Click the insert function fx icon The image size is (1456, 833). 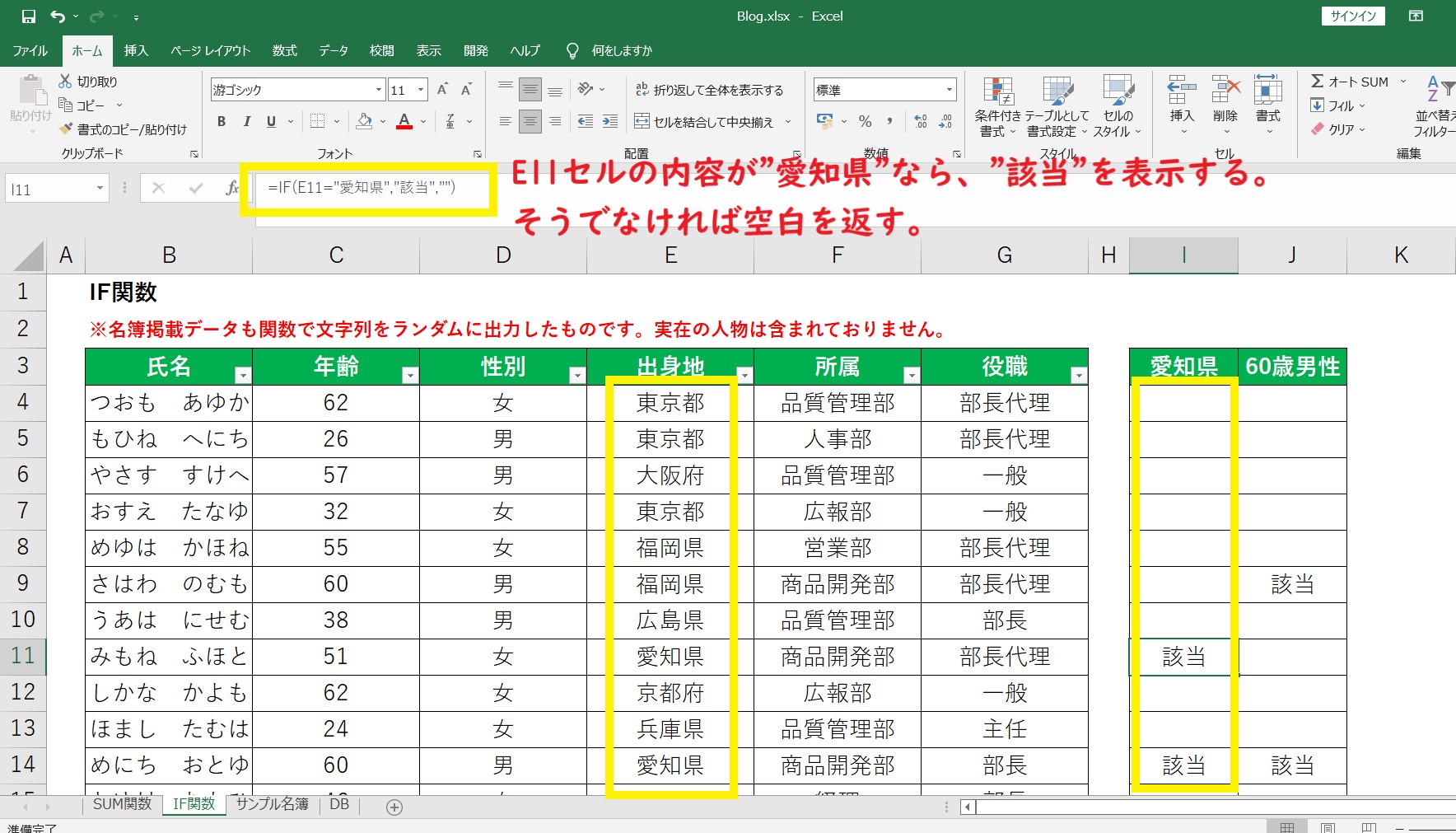tap(232, 189)
